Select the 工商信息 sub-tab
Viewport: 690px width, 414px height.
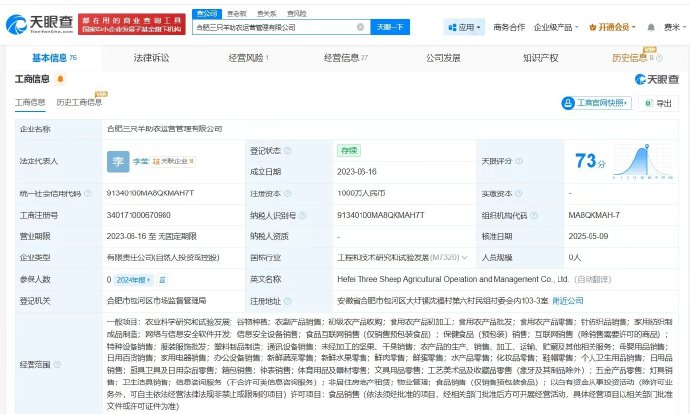(x=30, y=103)
